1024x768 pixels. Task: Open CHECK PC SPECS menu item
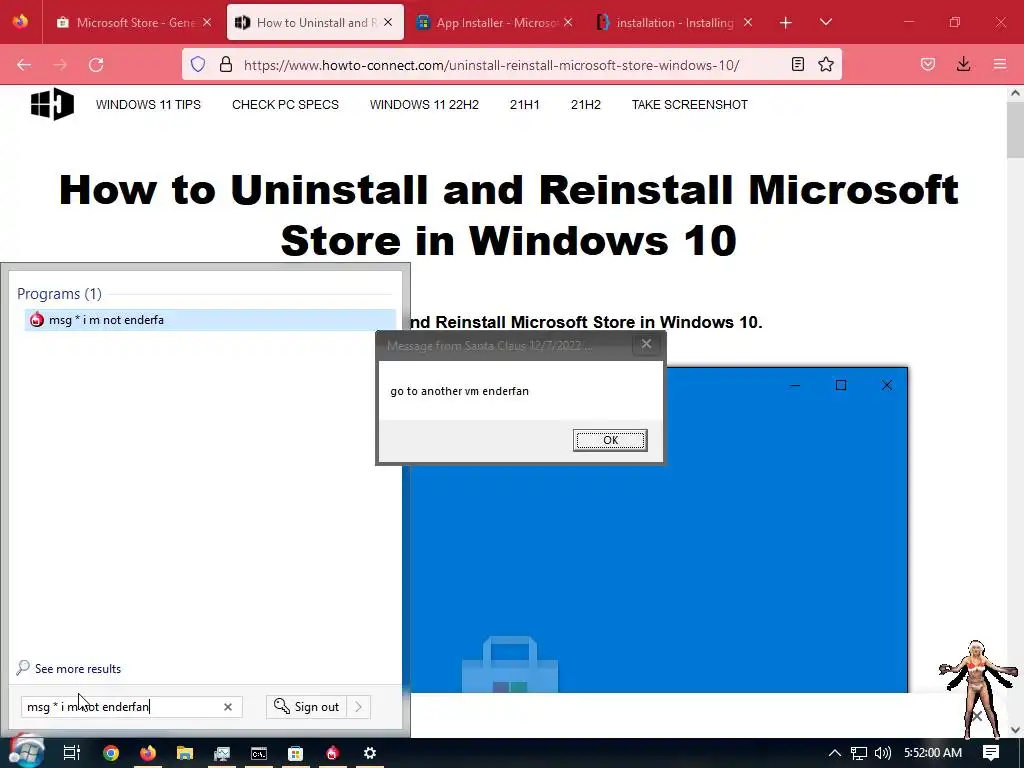[285, 104]
